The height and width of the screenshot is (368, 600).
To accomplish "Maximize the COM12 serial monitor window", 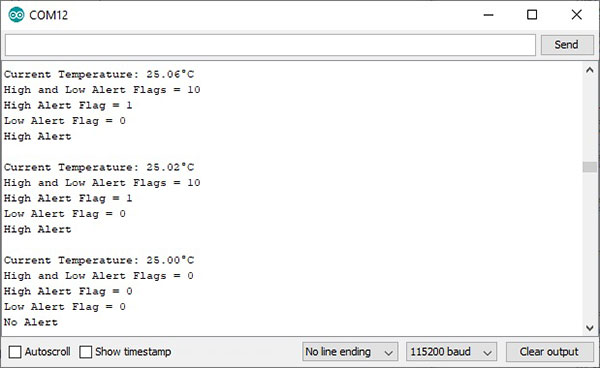I will [x=532, y=15].
